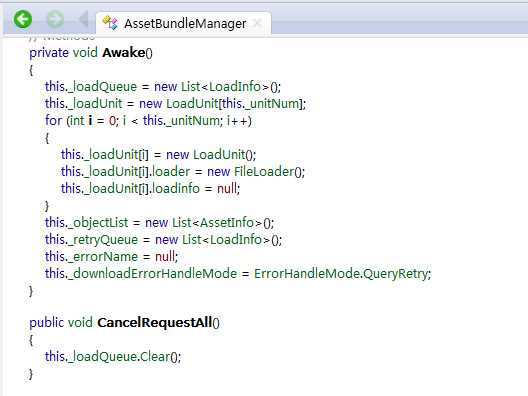
Task: Click the green Back navigation arrow
Action: 23,19
